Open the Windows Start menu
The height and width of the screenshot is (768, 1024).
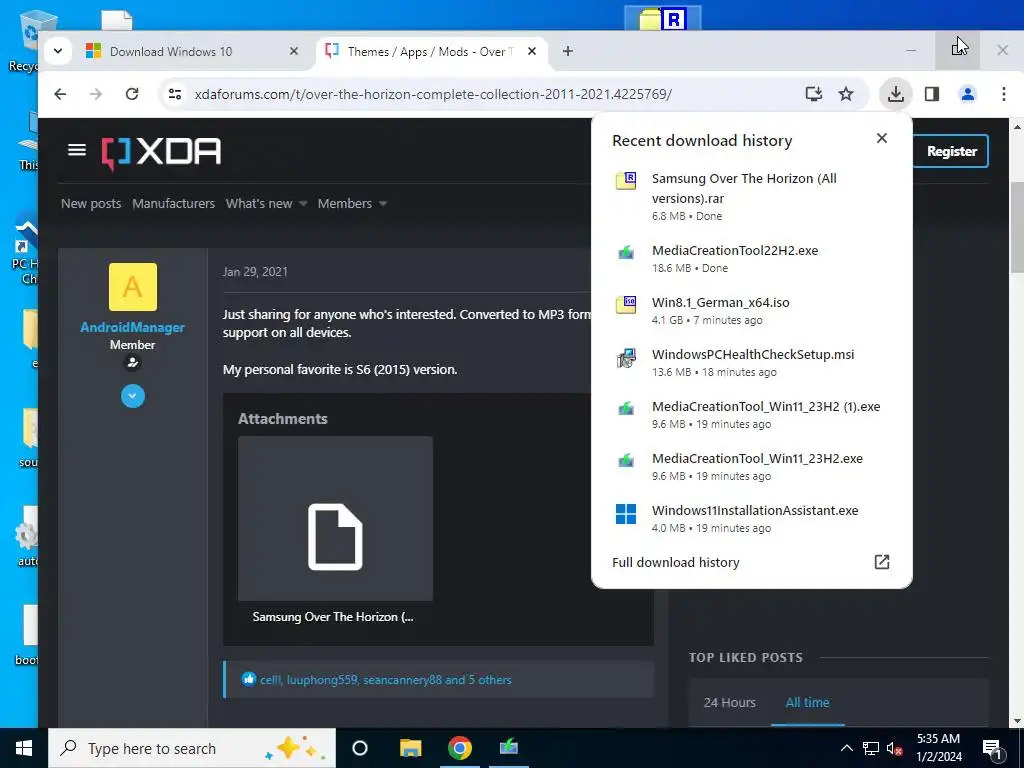tap(24, 748)
